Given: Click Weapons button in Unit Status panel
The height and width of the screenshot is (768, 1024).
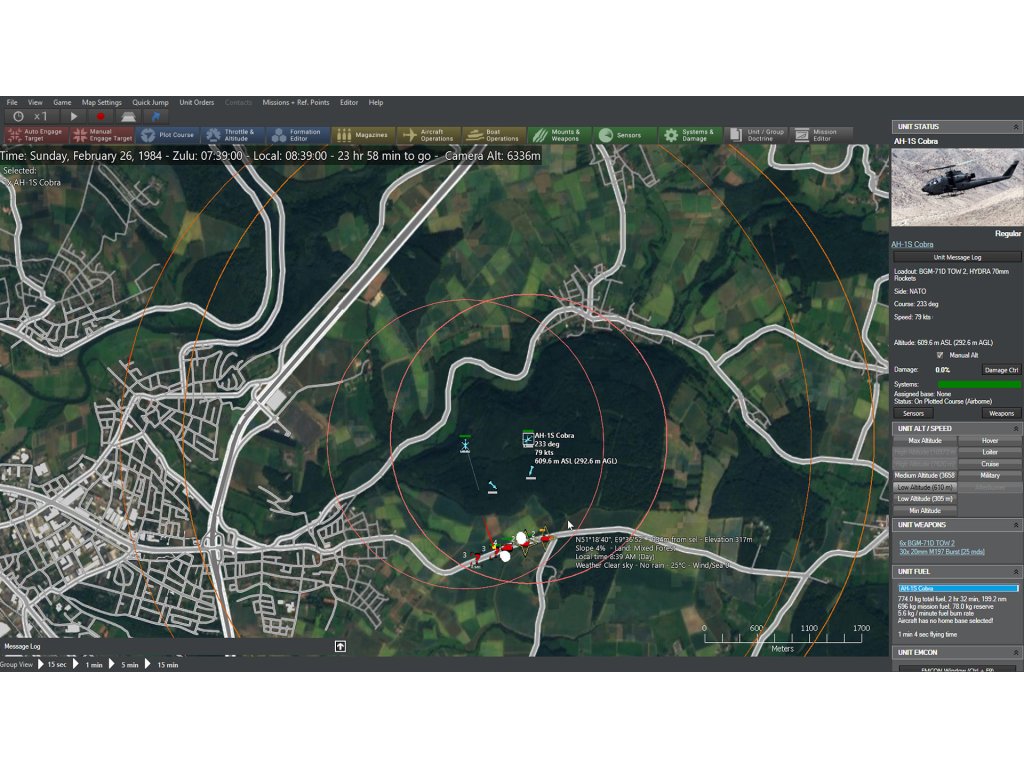Looking at the screenshot, I should 1001,413.
